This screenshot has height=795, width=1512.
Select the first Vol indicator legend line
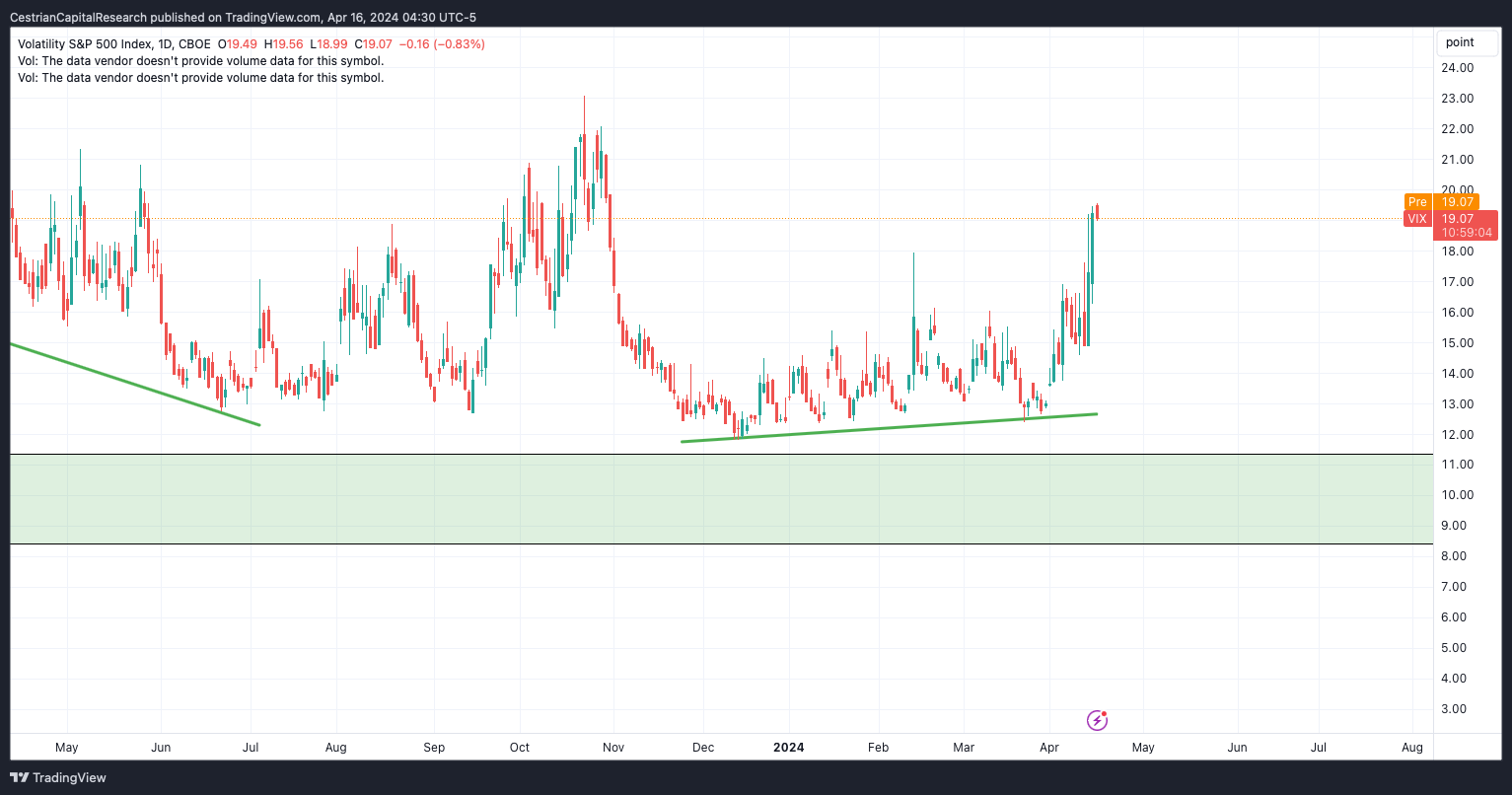tap(200, 61)
